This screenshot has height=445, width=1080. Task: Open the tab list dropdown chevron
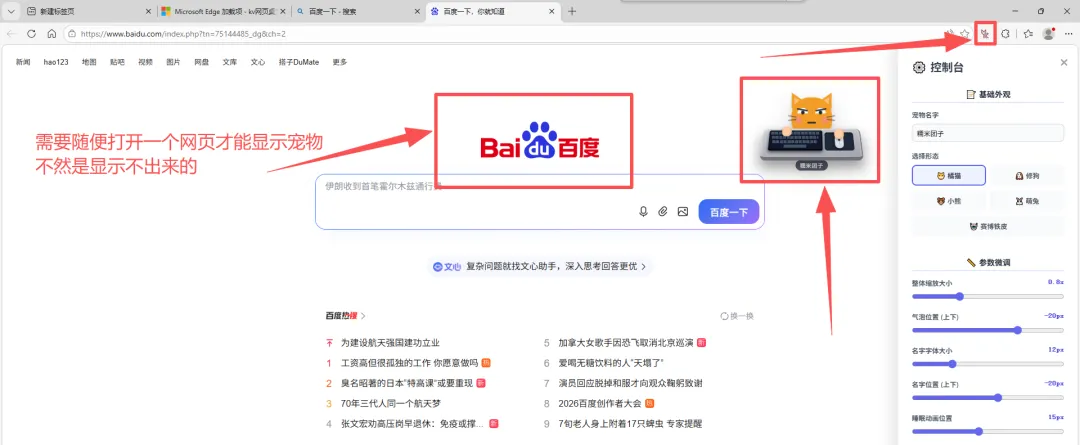click(x=10, y=12)
